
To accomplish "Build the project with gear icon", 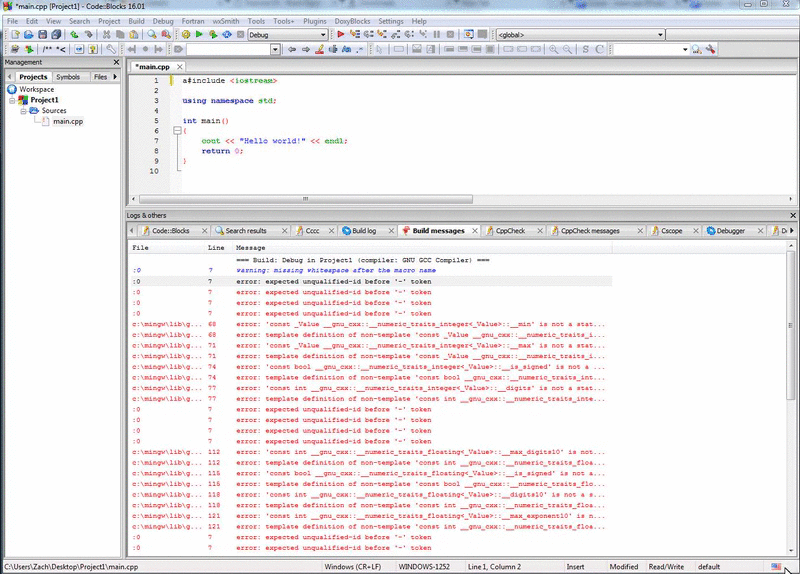I will [186, 35].
